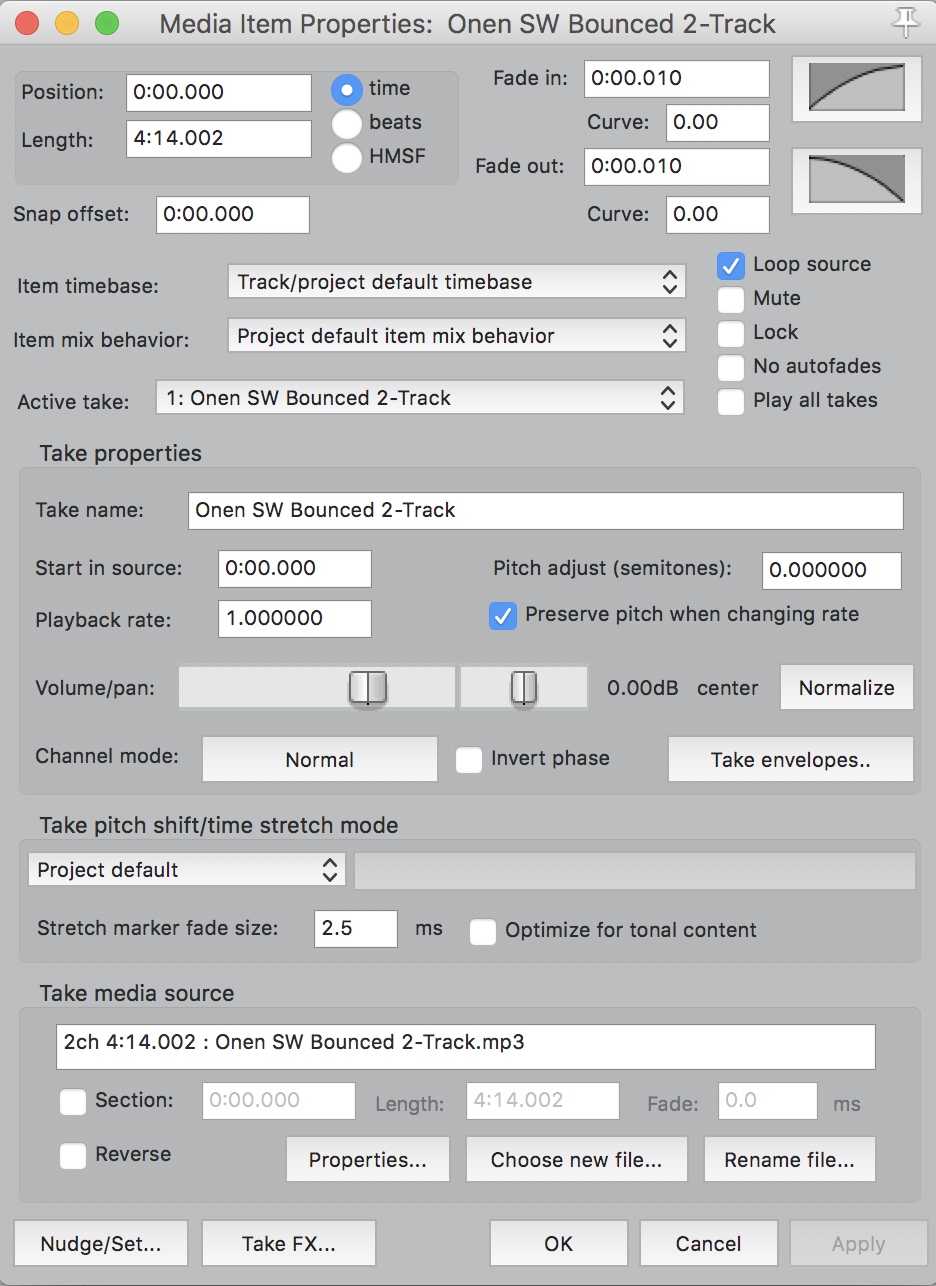Select the HMSF radio button
The height and width of the screenshot is (1286, 936).
coord(347,156)
